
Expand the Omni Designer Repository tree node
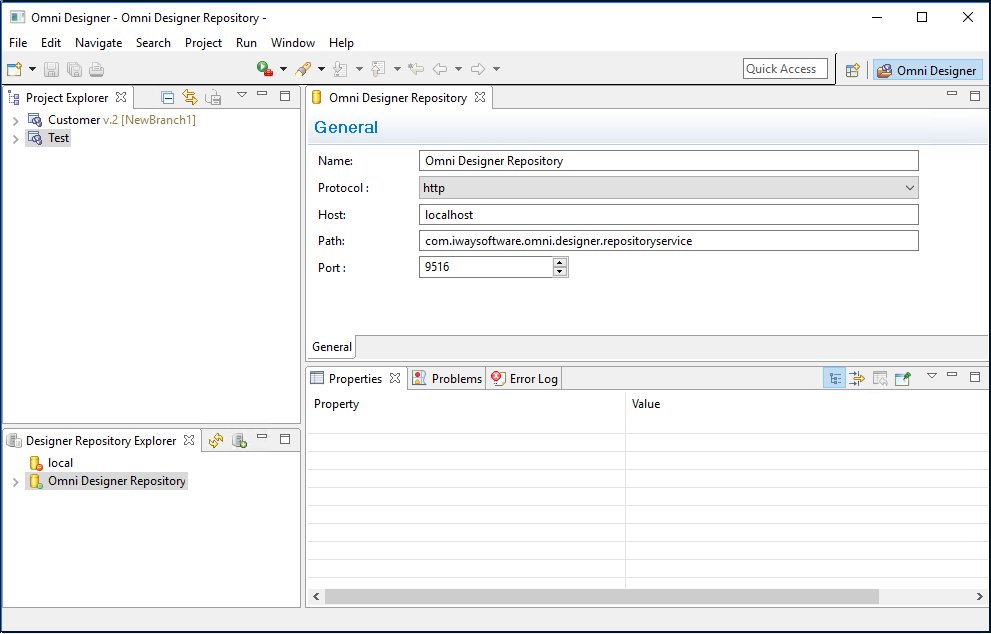16,482
